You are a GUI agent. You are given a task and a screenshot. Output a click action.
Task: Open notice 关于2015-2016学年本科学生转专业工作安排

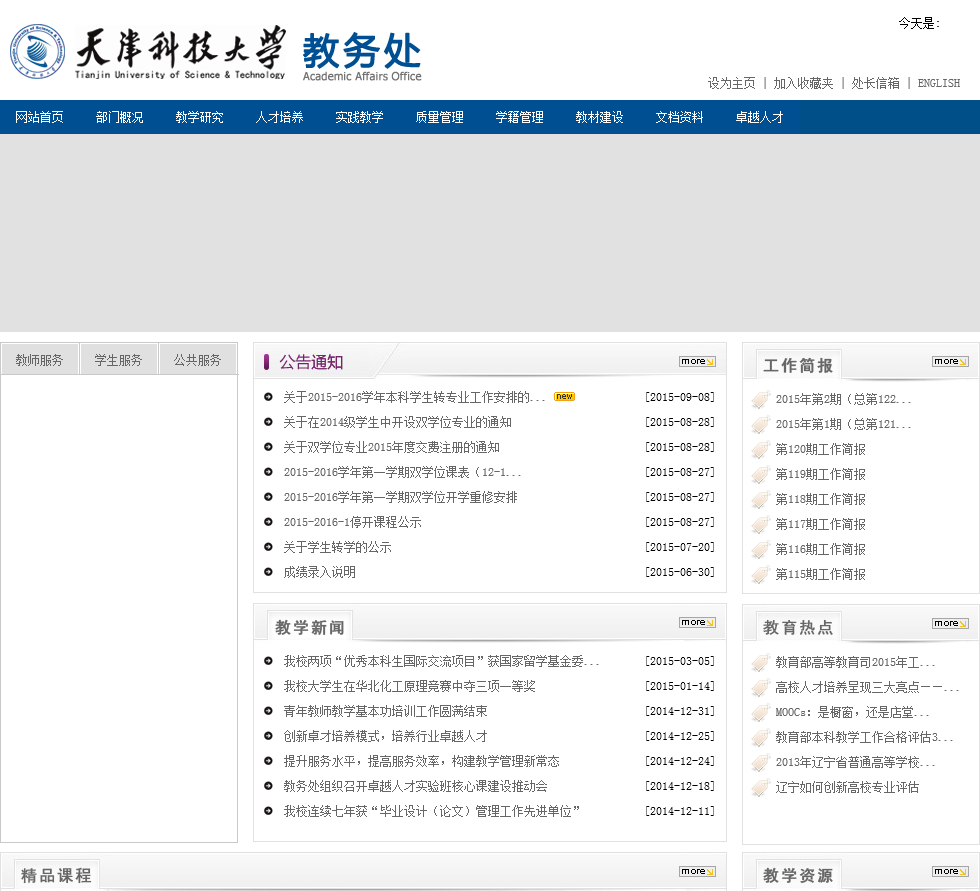click(x=414, y=397)
